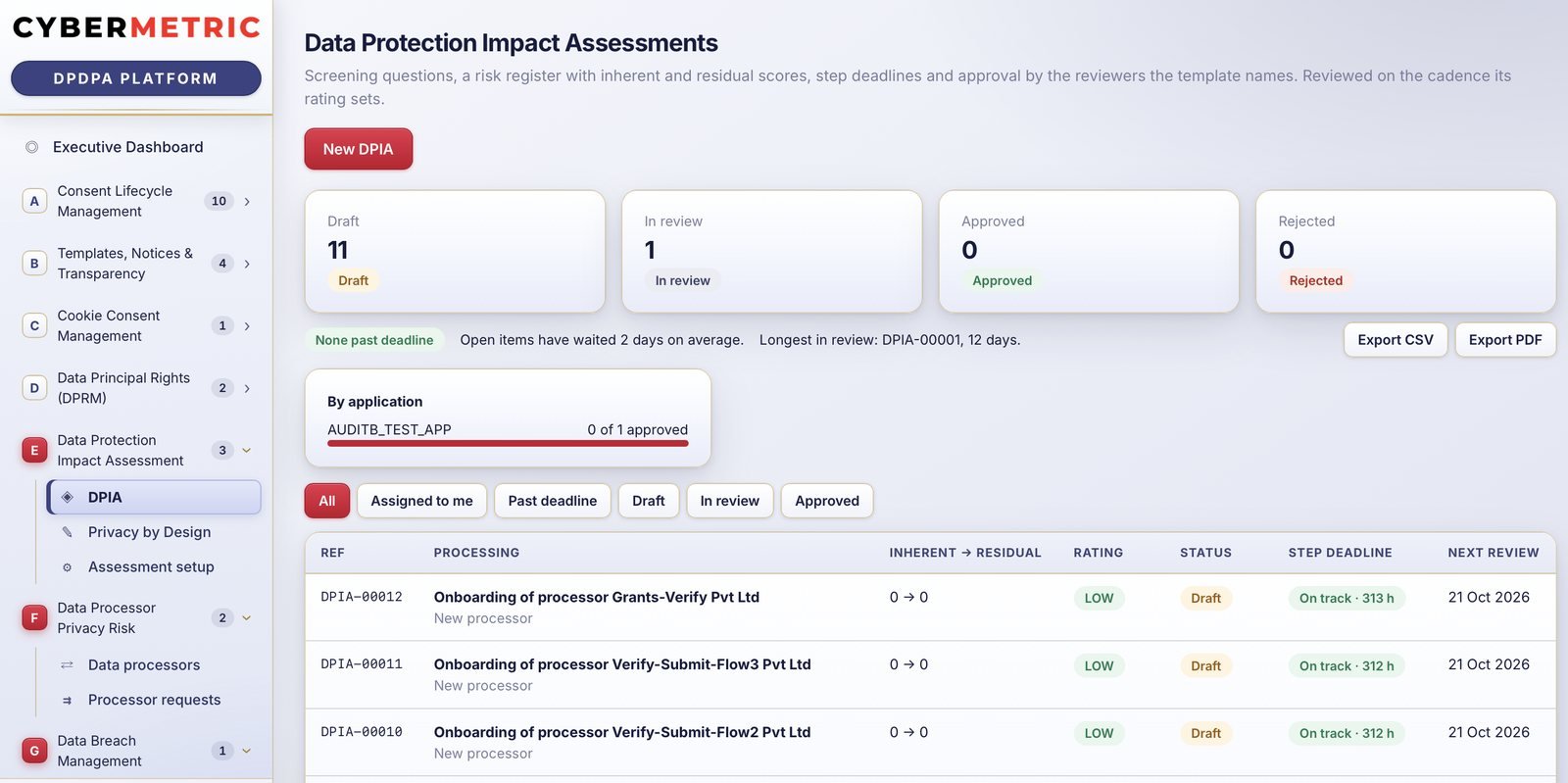Open Onboarding of processor Verify-Submit-Flow2 Pvt Ltd

point(622,732)
